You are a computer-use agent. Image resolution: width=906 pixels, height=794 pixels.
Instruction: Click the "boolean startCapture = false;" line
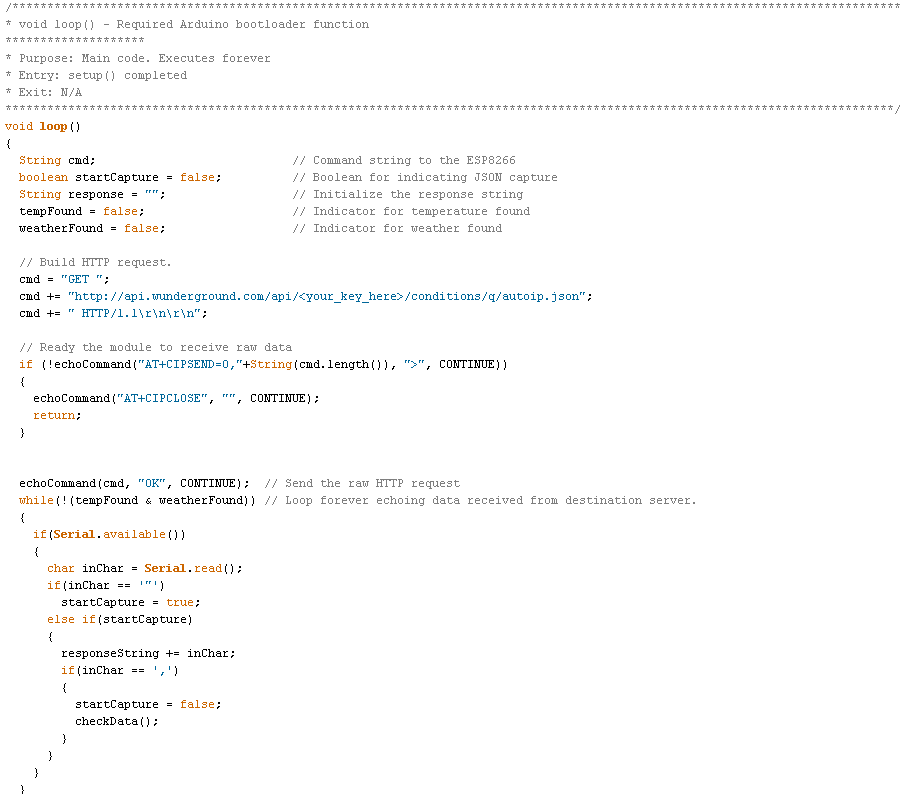click(x=120, y=177)
